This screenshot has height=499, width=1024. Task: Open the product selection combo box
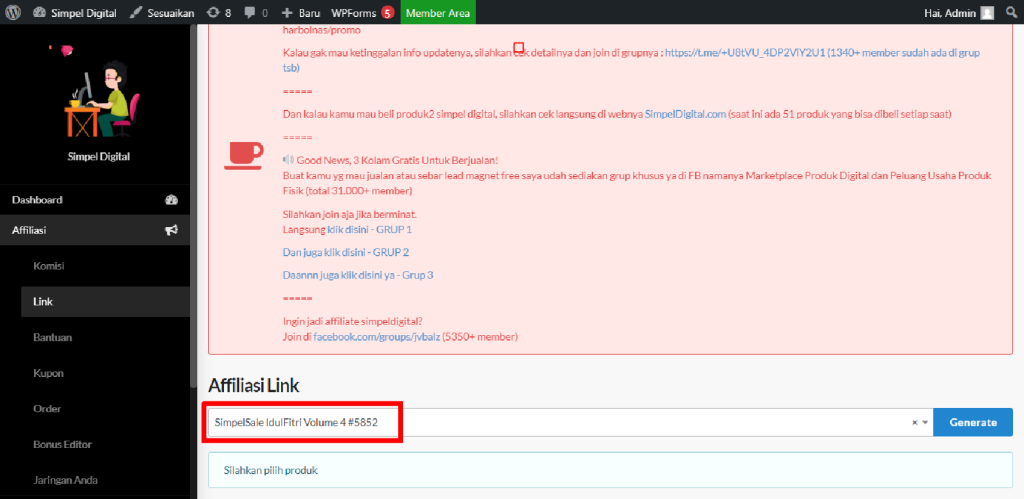click(570, 423)
